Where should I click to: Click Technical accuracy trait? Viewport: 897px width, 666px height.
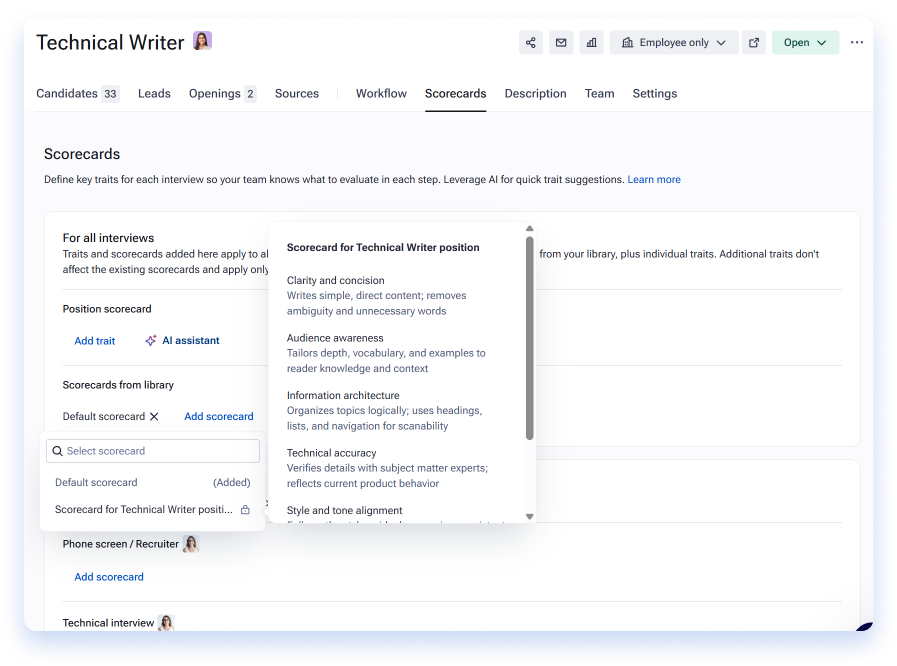pos(331,453)
